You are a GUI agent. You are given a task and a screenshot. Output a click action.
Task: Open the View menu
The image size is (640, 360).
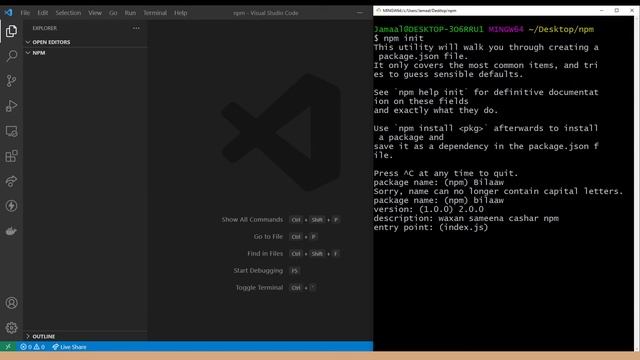pyautogui.click(x=95, y=13)
